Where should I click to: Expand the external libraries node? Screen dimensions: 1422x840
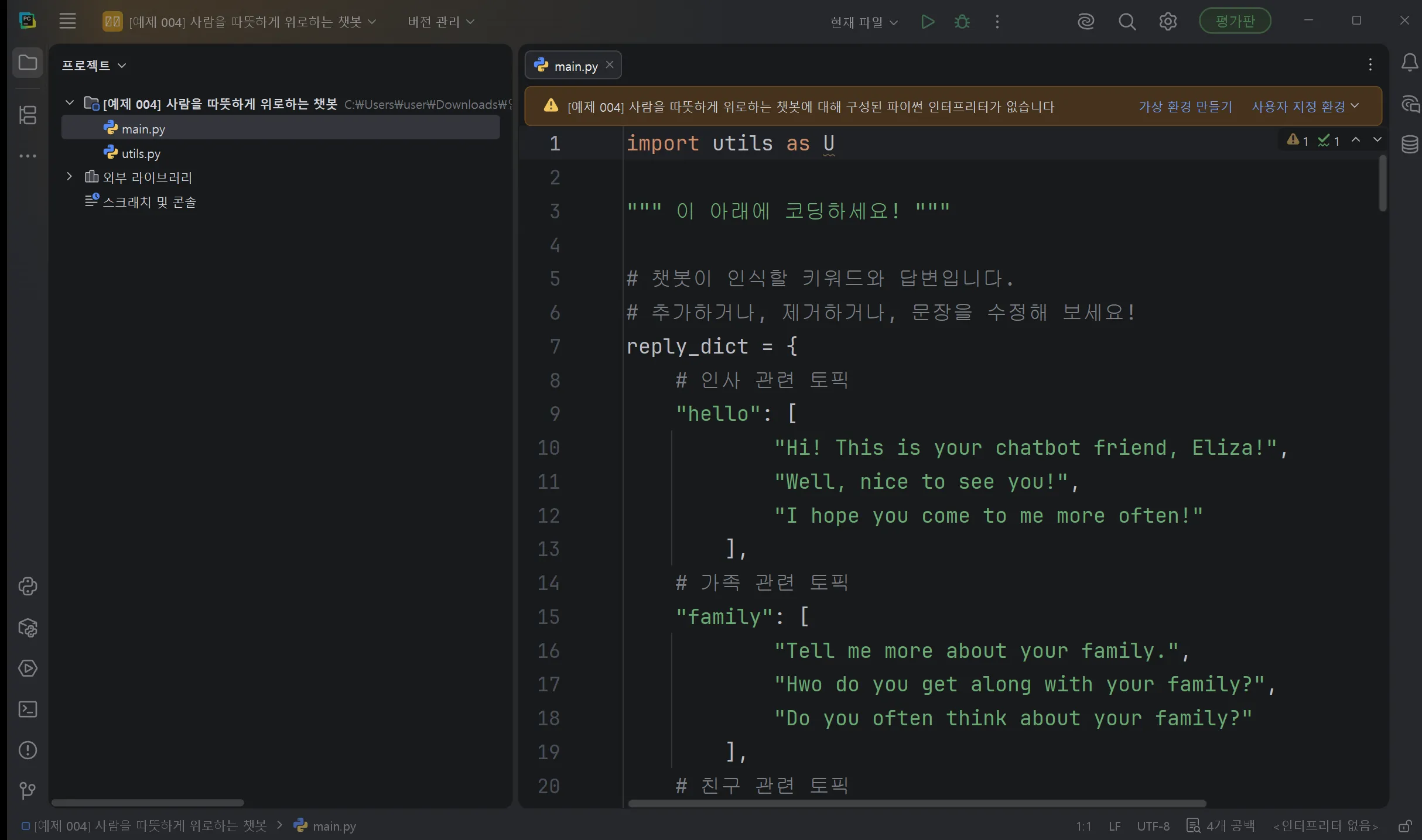tap(70, 177)
